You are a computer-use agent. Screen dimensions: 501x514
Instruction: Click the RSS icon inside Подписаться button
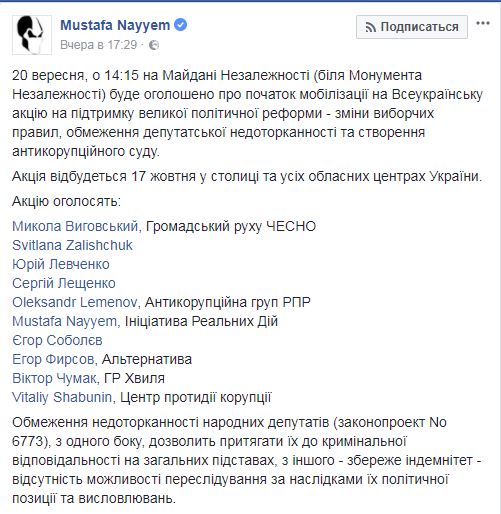(371, 27)
